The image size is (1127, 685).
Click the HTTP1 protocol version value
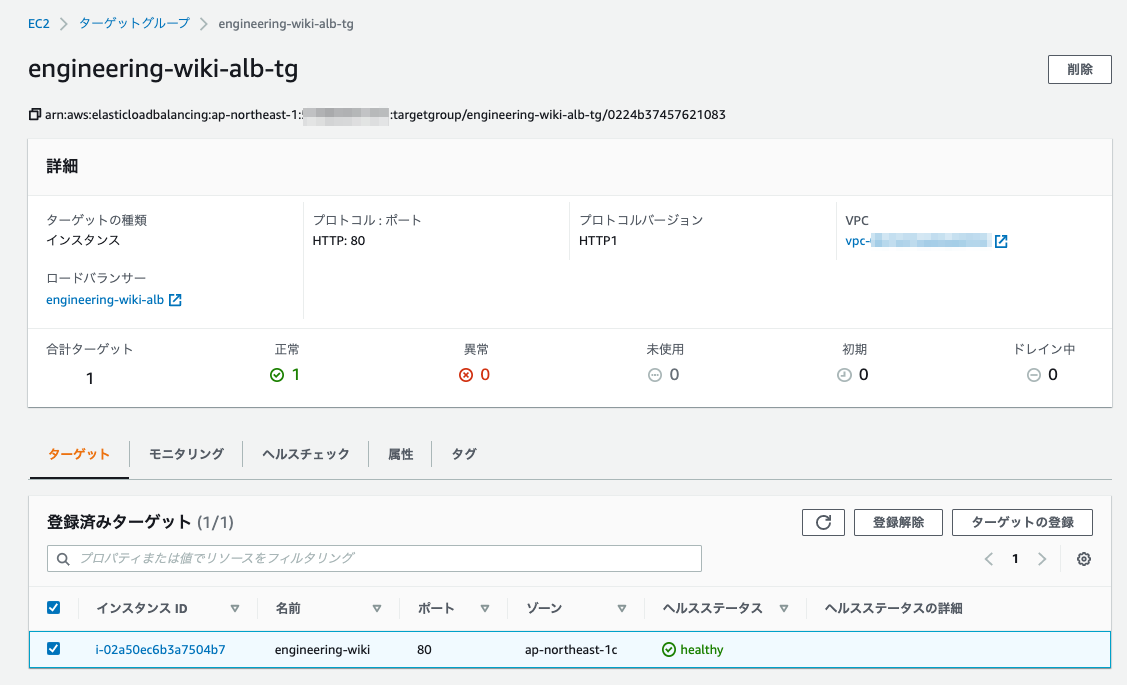(x=598, y=241)
